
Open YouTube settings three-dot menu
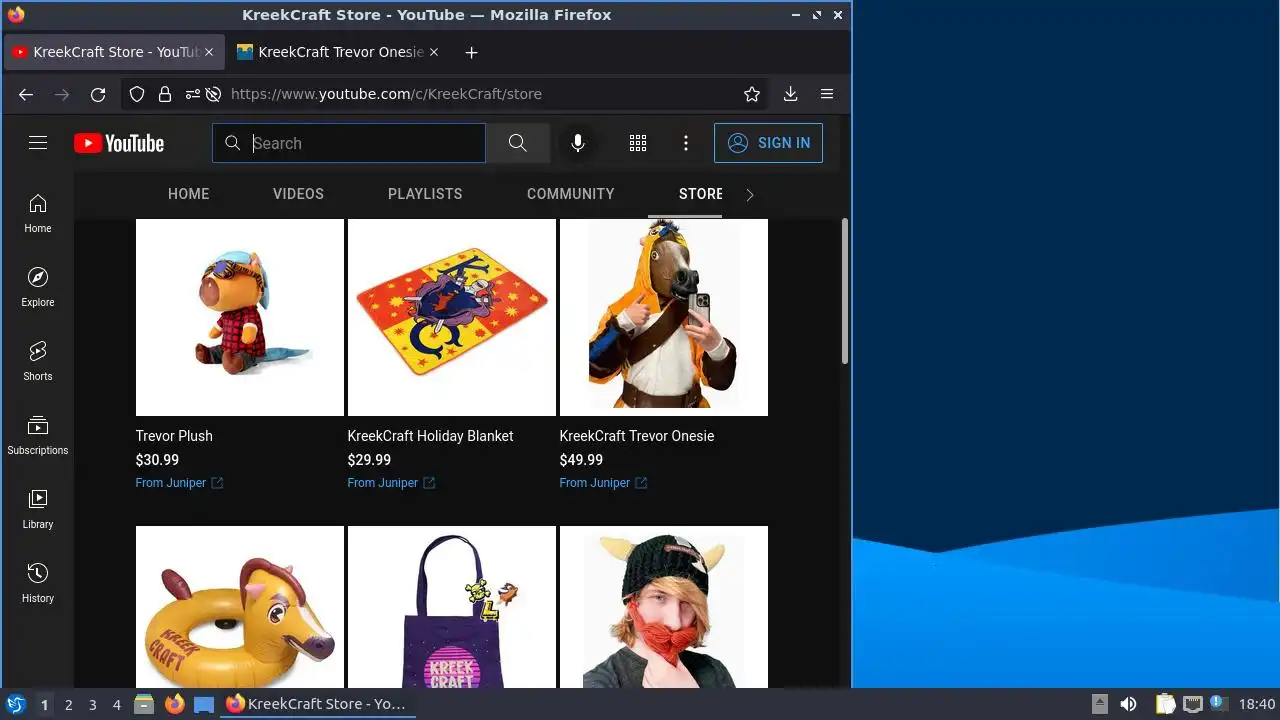(686, 143)
